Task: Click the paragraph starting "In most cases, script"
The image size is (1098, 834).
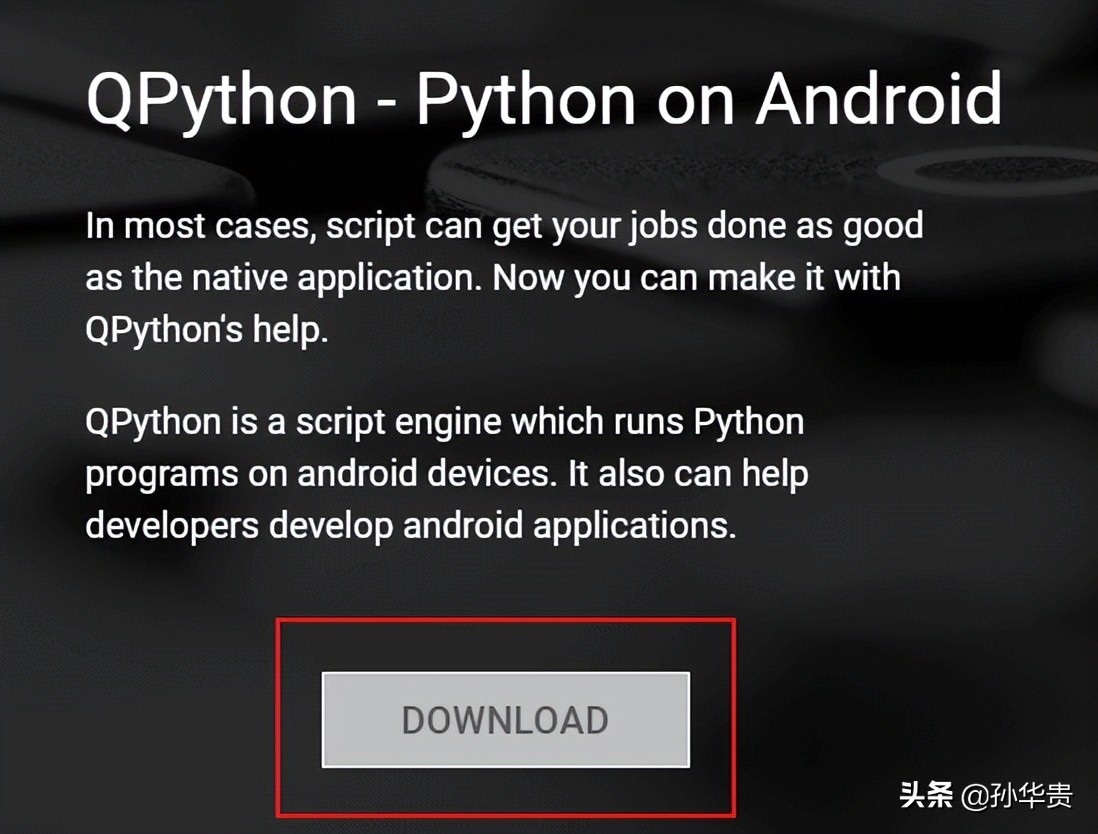Action: pos(504,278)
